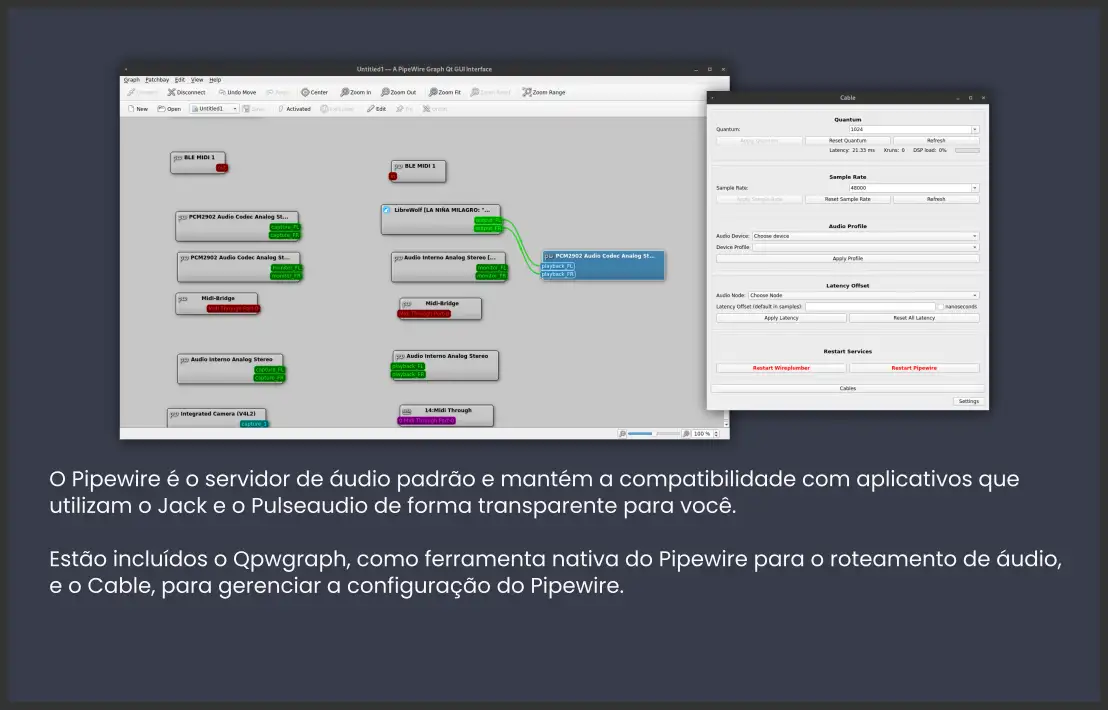Screen dimensions: 1108x710
Task: Click the zoom 100 % value field
Action: pyautogui.click(x=702, y=434)
